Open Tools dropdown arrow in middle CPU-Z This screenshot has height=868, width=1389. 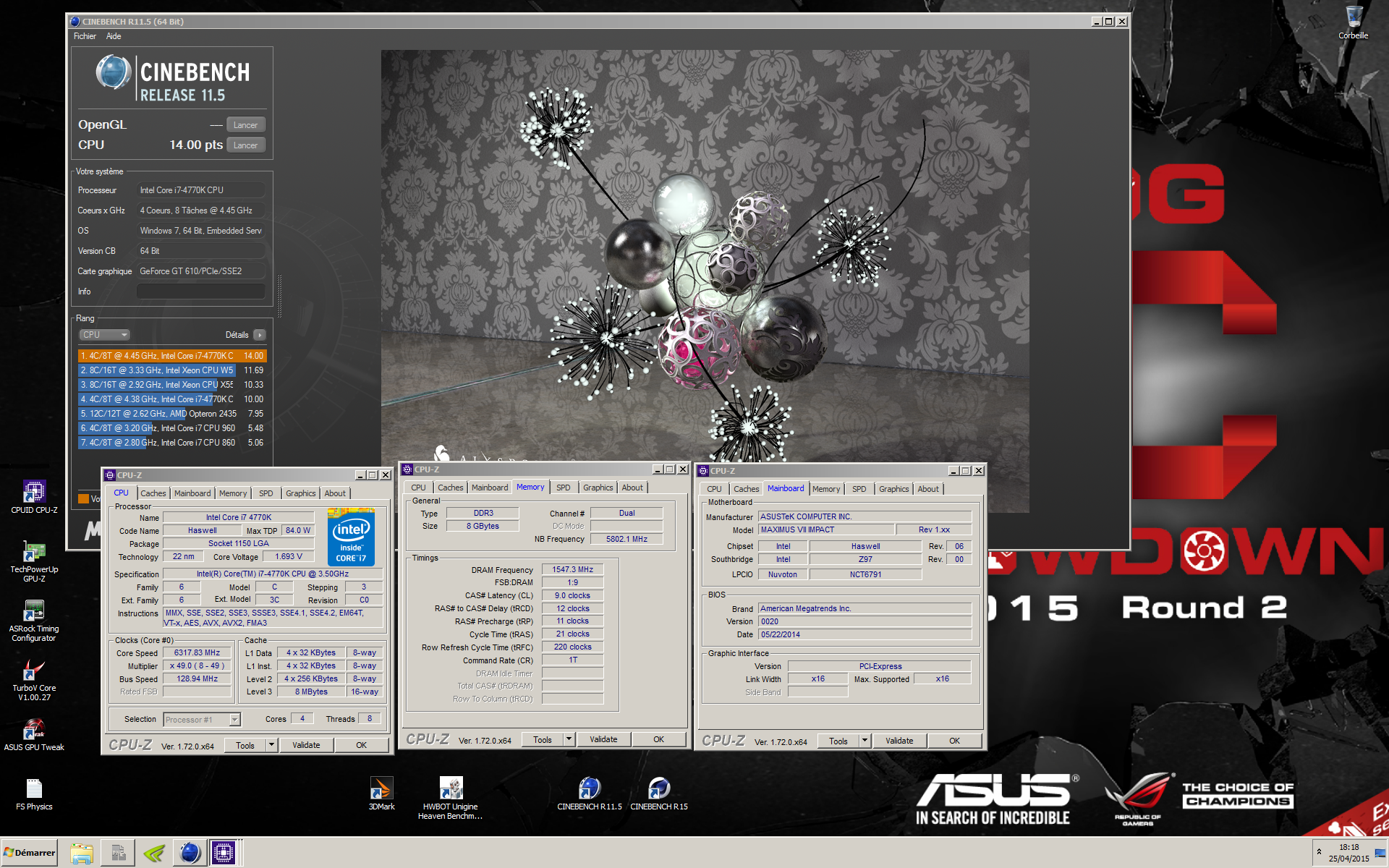[x=569, y=739]
